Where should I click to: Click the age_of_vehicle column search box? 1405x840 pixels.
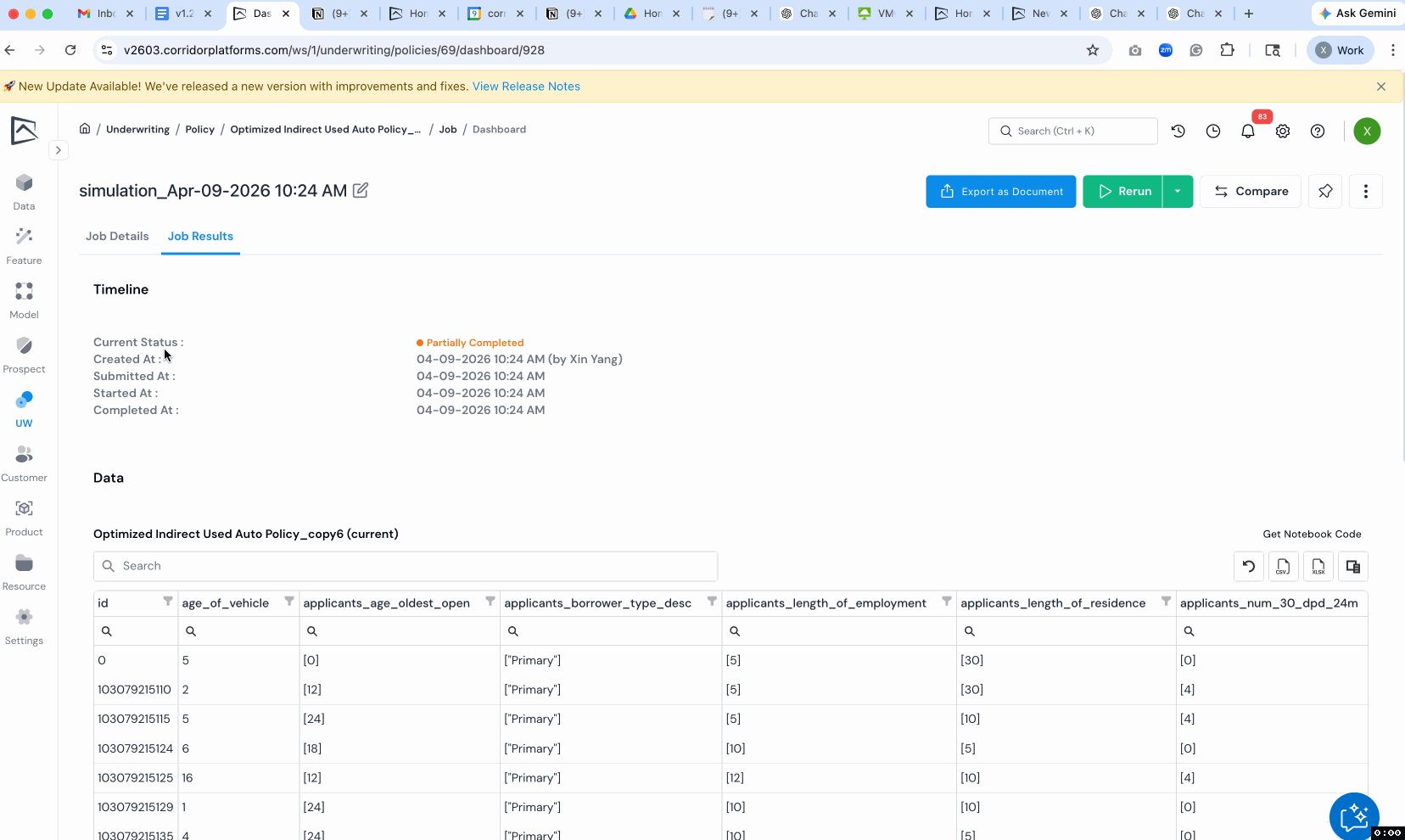(238, 631)
